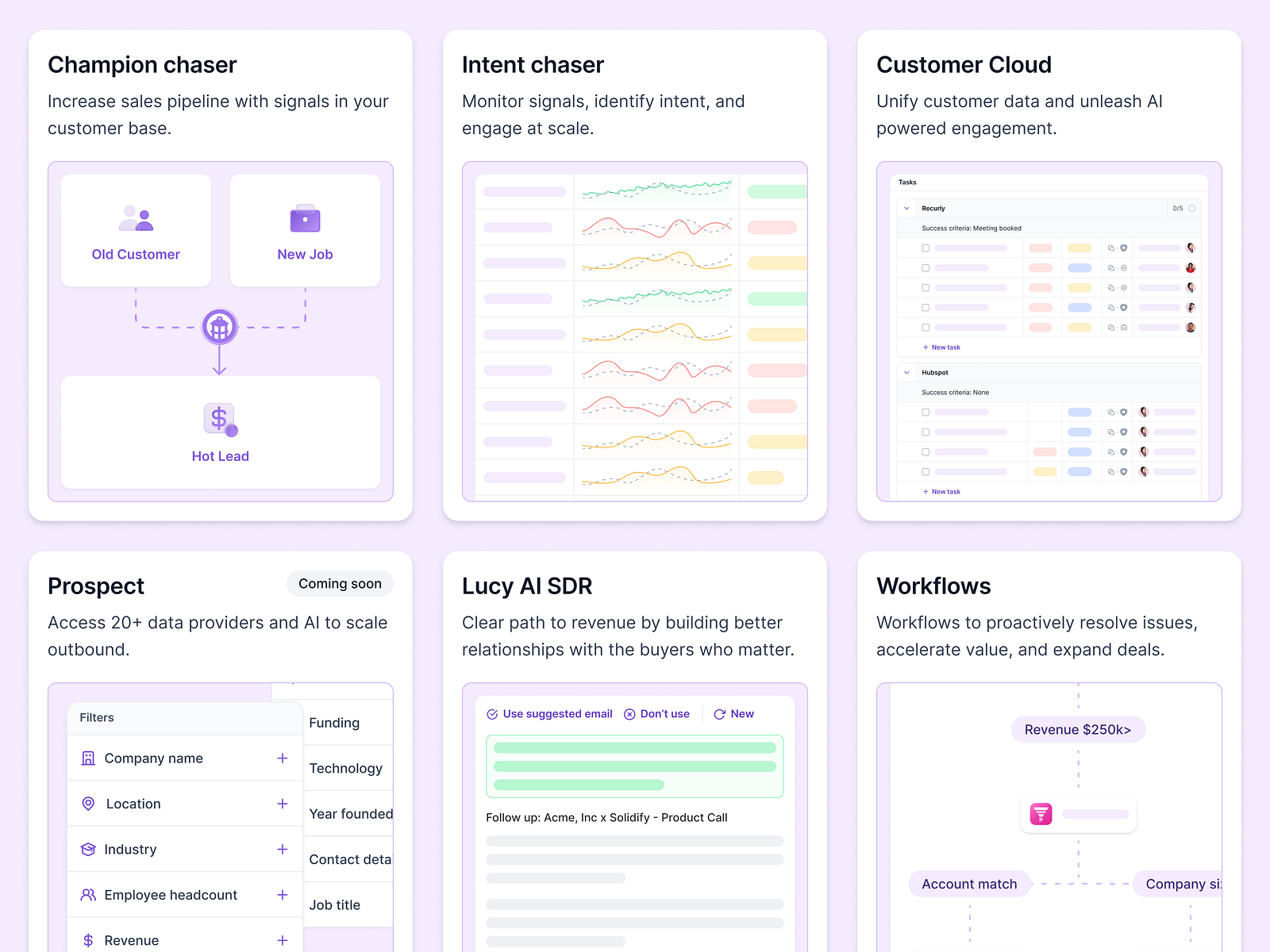Click the Employee headcount icon
Screen dimensions: 1270x952
point(88,894)
